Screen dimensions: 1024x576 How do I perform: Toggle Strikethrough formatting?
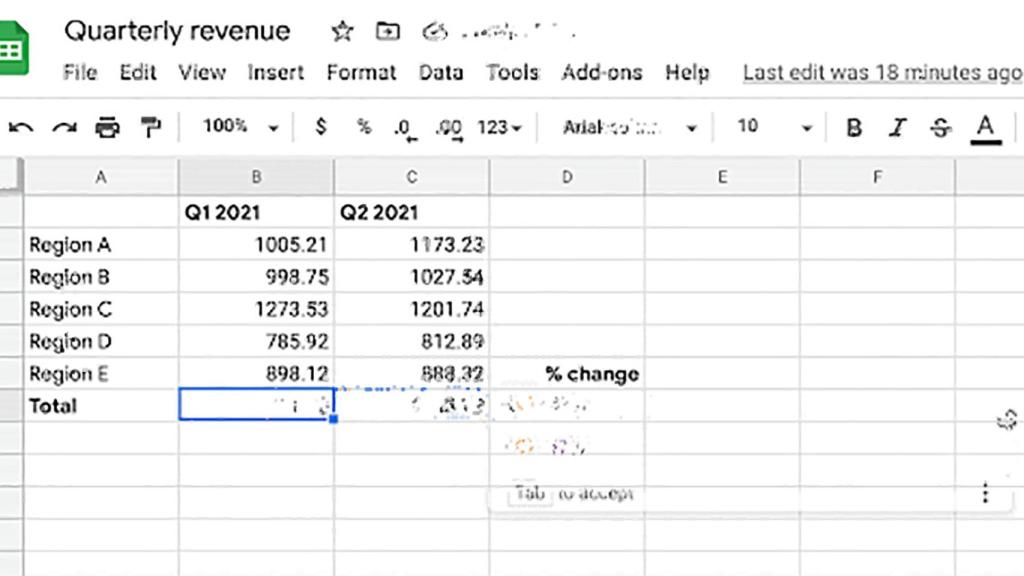pos(940,128)
